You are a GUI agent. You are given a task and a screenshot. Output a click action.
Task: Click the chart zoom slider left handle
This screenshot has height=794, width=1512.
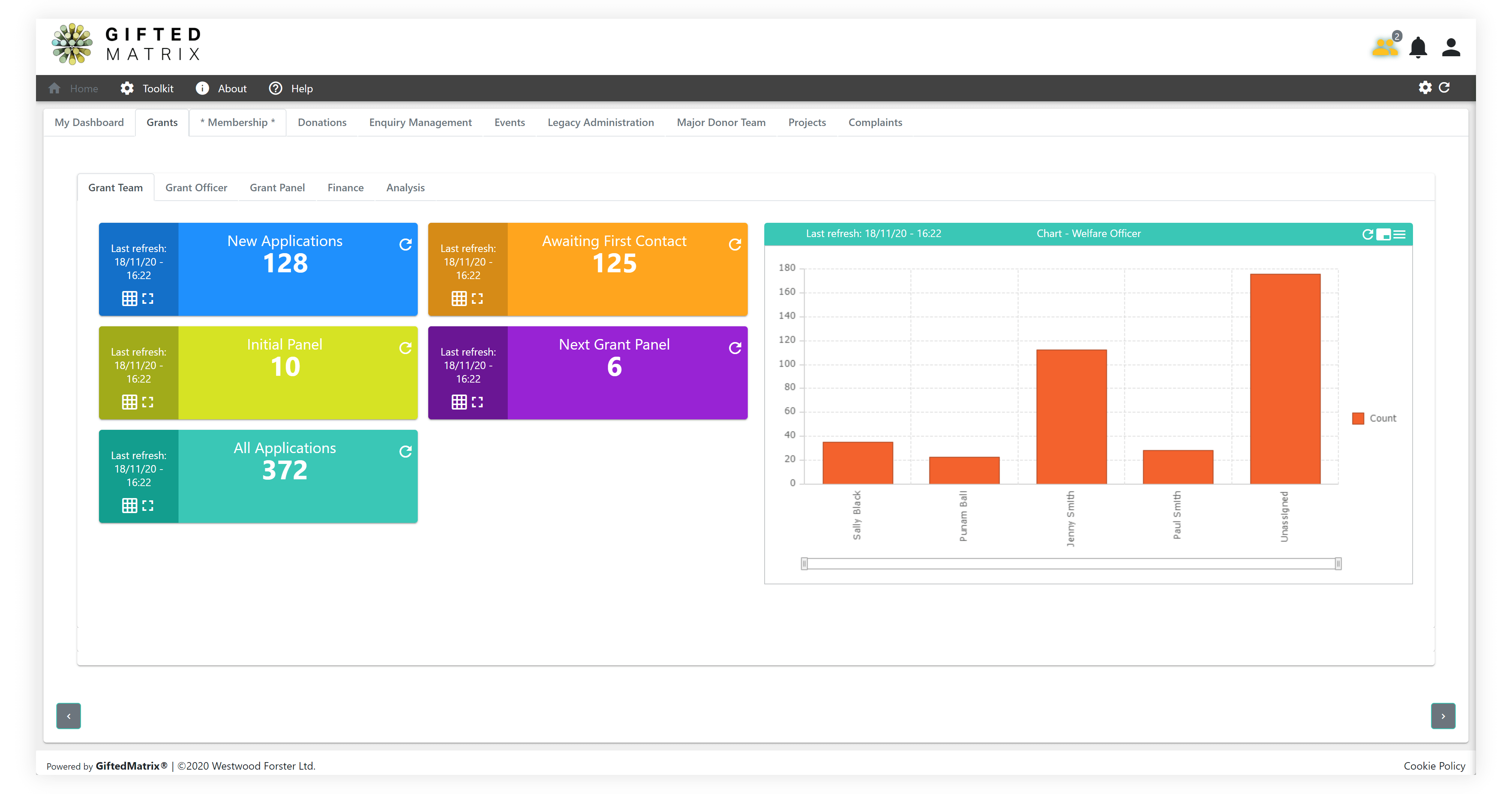(x=804, y=564)
